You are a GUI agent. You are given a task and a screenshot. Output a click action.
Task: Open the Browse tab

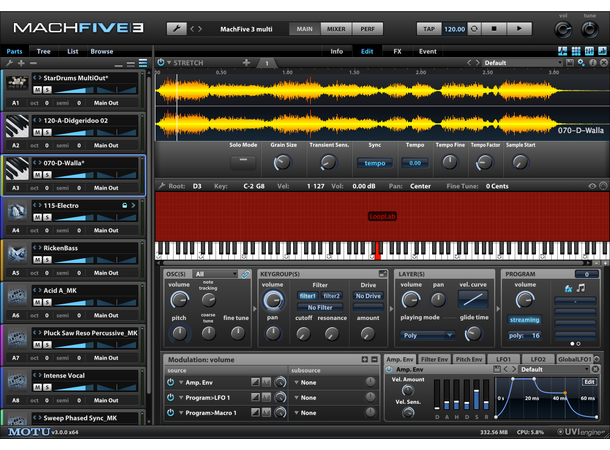[102, 51]
